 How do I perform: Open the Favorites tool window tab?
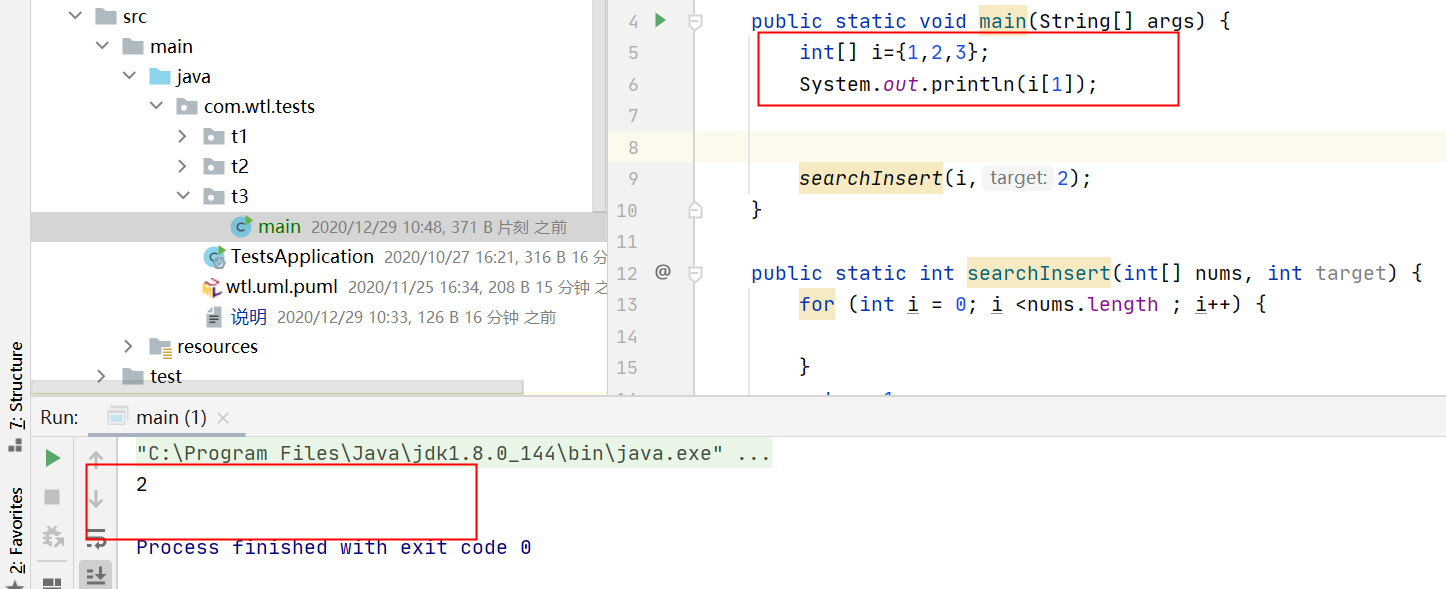pyautogui.click(x=15, y=533)
